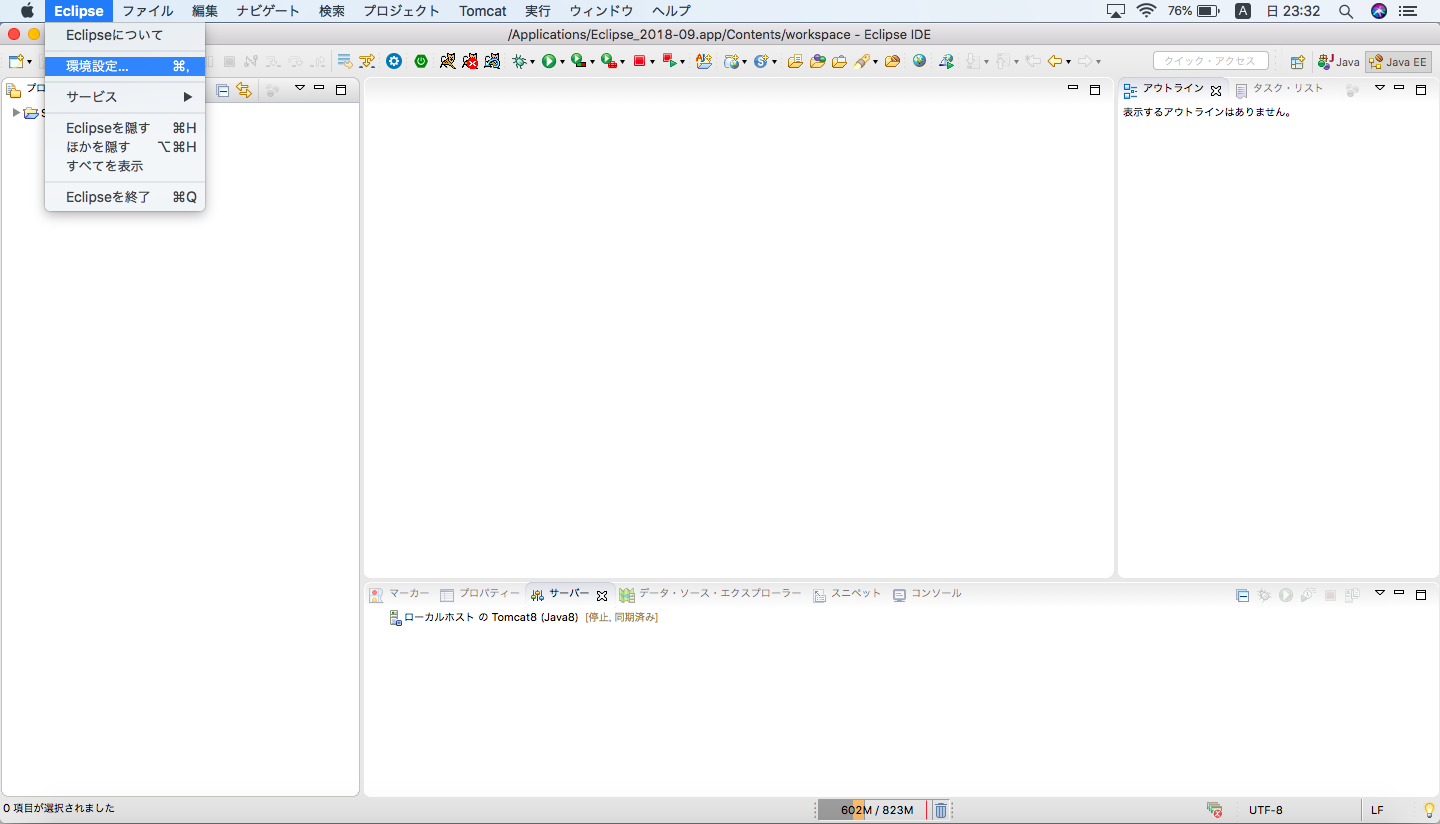
Task: Switch to the マーカー tab
Action: pyautogui.click(x=399, y=594)
